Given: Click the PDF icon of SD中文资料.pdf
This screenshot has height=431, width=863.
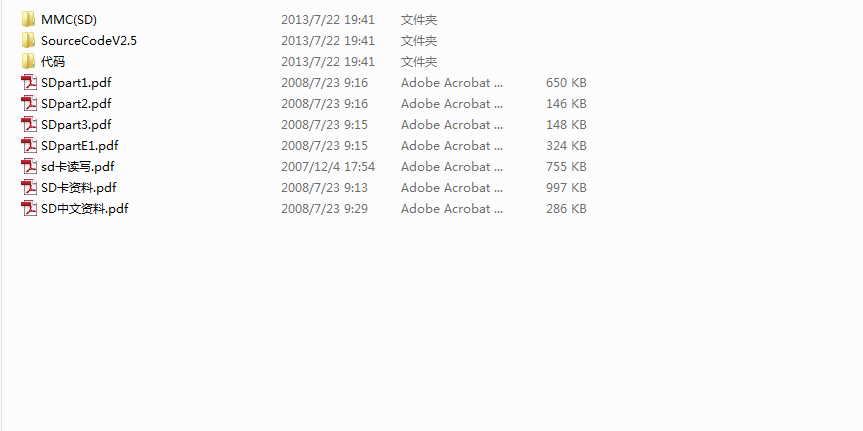Looking at the screenshot, I should [29, 208].
